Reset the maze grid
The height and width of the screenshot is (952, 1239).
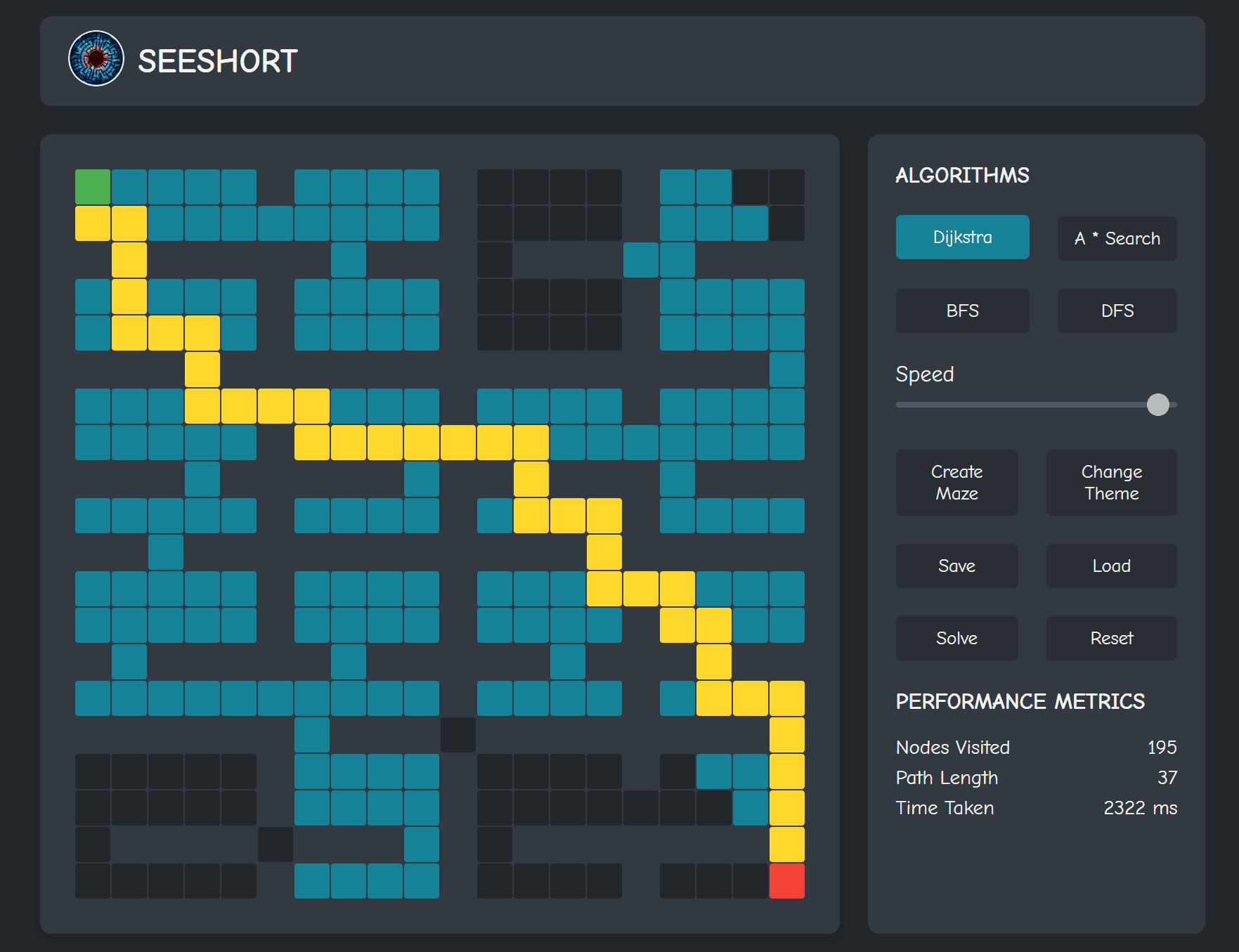(x=1111, y=638)
